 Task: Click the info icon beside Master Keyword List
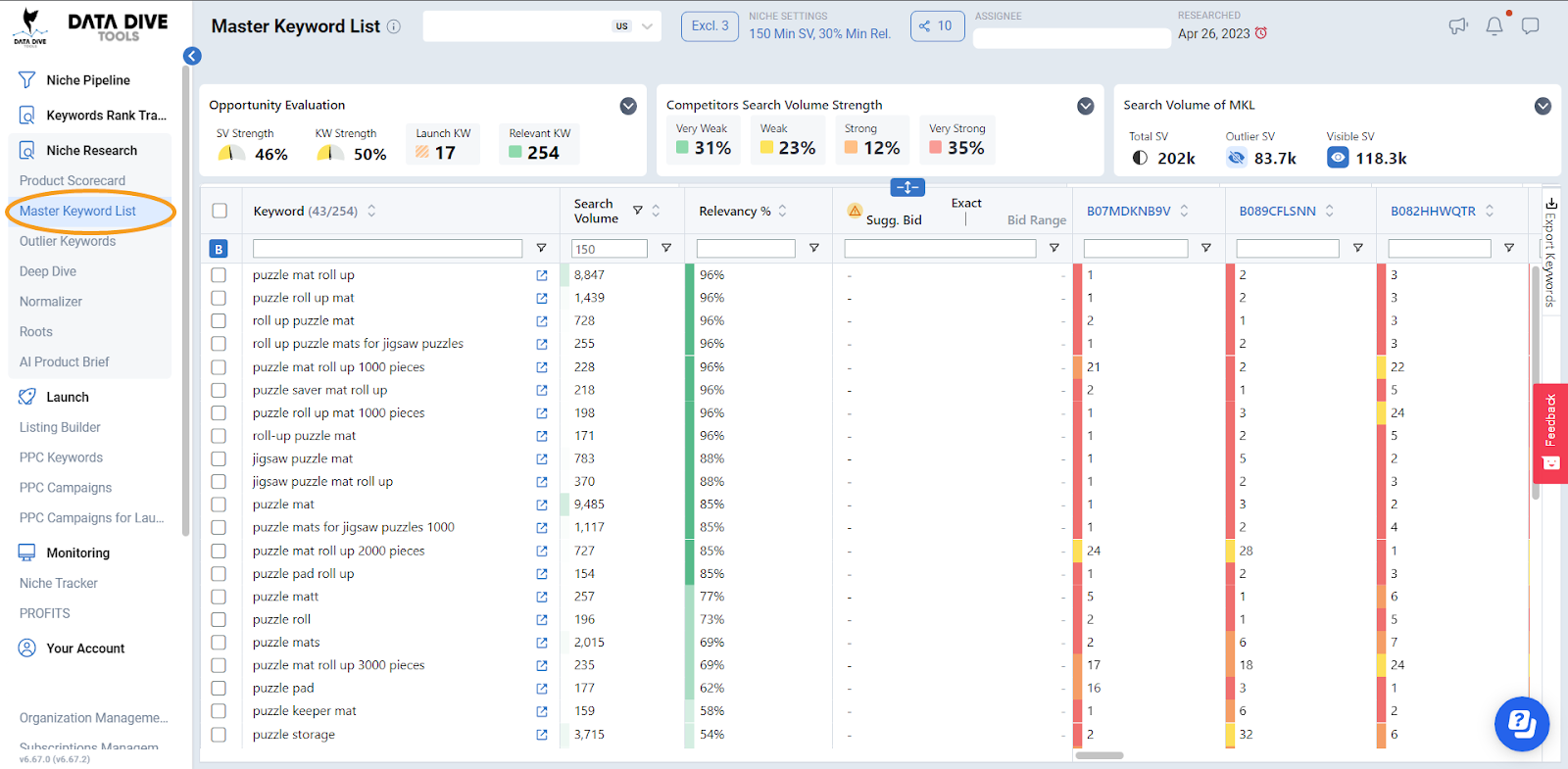tap(394, 26)
